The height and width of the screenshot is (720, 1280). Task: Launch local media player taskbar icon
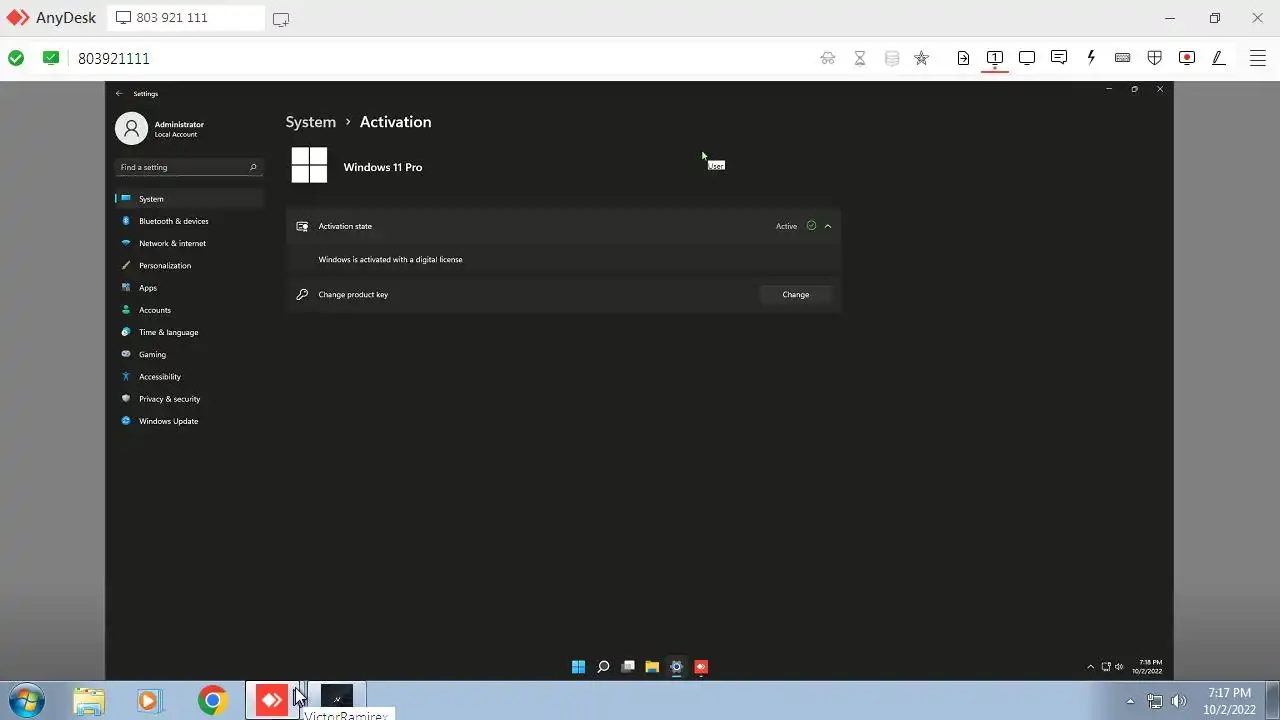point(150,700)
